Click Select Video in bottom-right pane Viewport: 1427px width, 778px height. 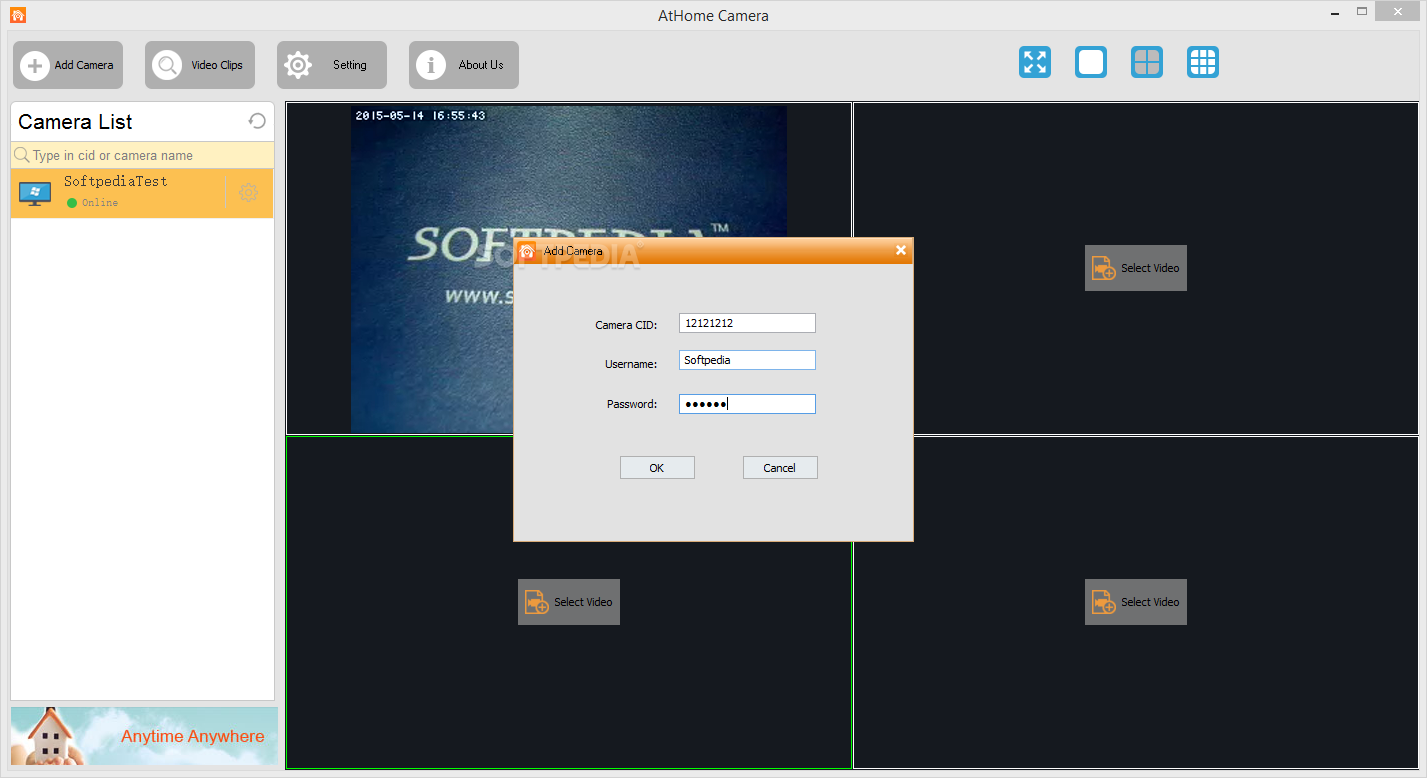1136,602
